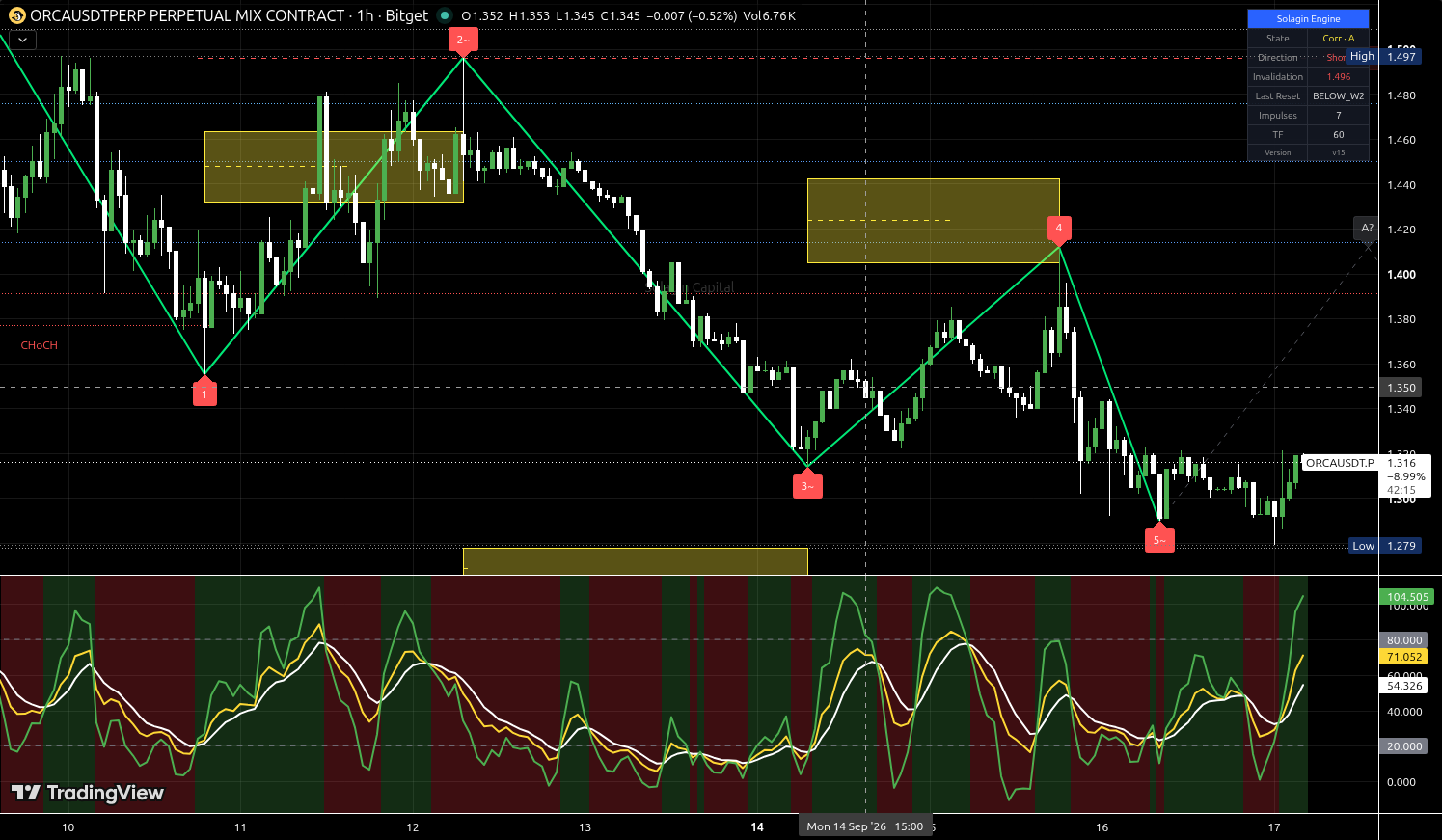Click the High 1.497 price label

pyautogui.click(x=1384, y=57)
